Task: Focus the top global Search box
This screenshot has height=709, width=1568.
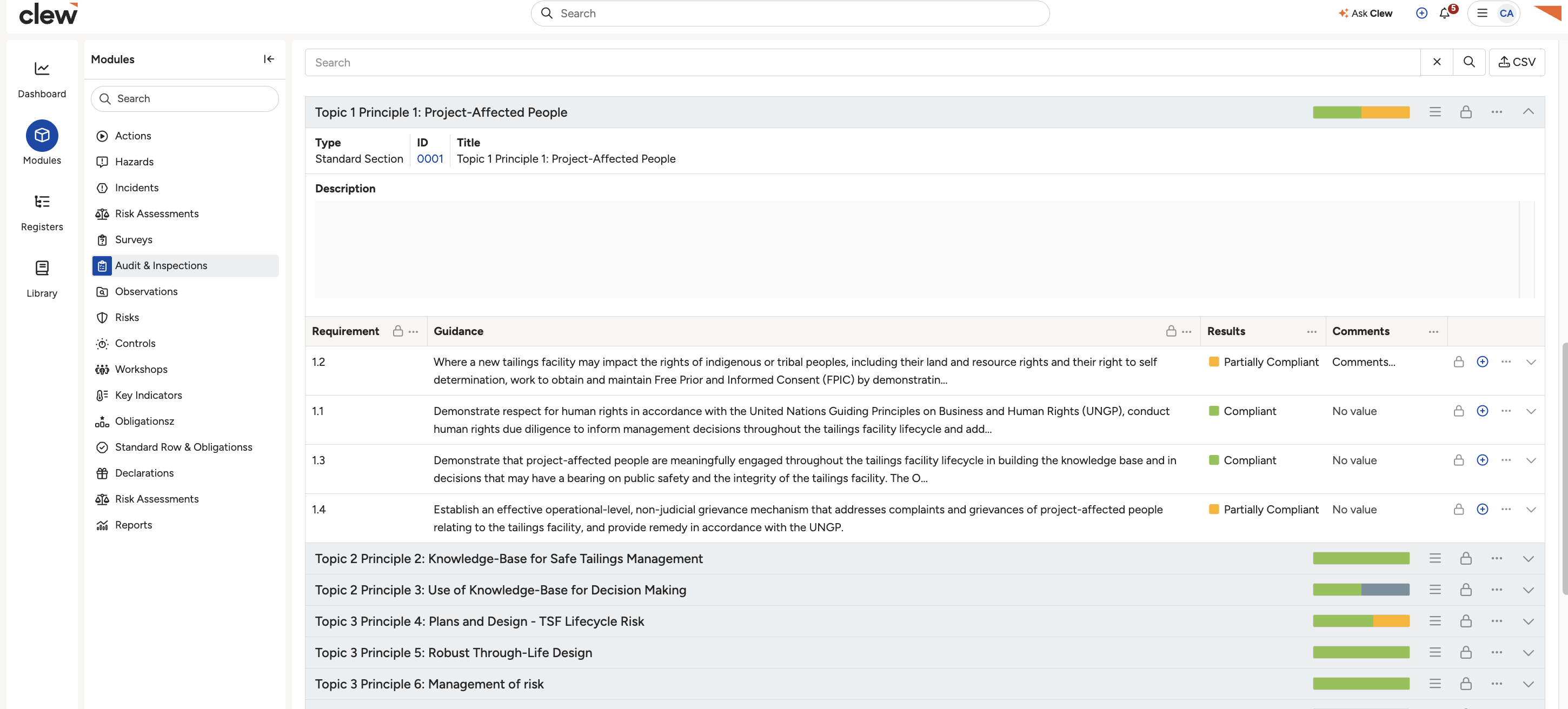Action: [x=790, y=14]
